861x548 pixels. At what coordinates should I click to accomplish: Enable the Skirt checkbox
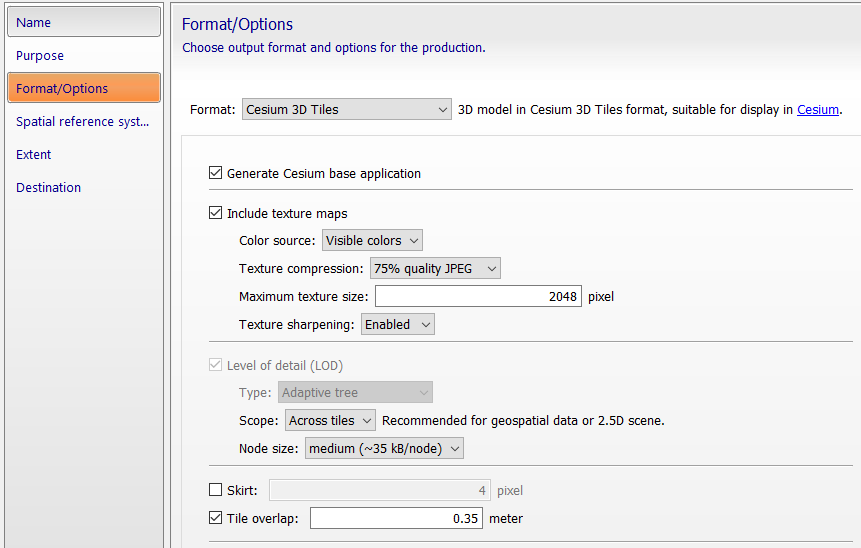tap(215, 490)
